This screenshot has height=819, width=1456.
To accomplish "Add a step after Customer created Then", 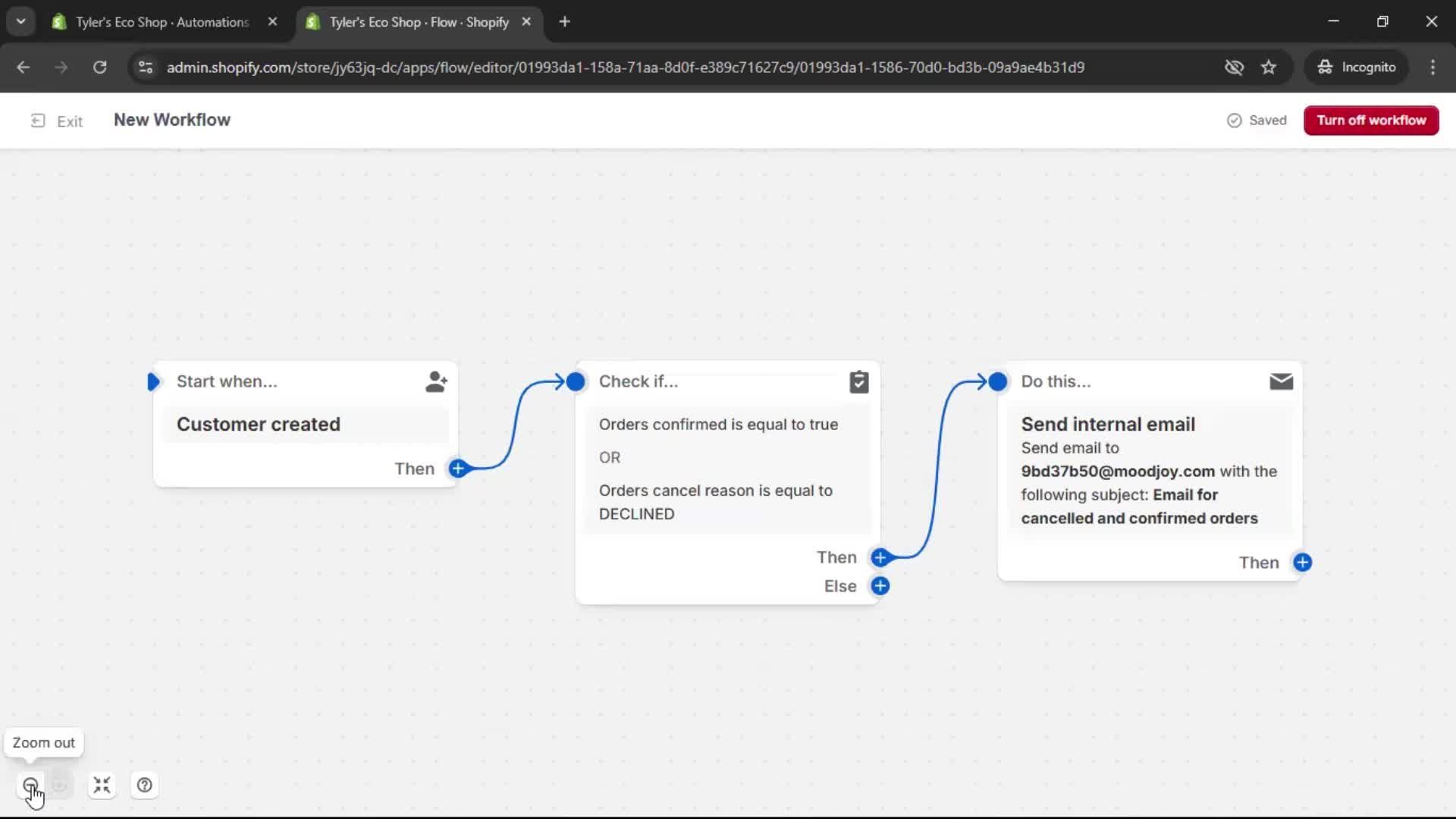I will 458,469.
